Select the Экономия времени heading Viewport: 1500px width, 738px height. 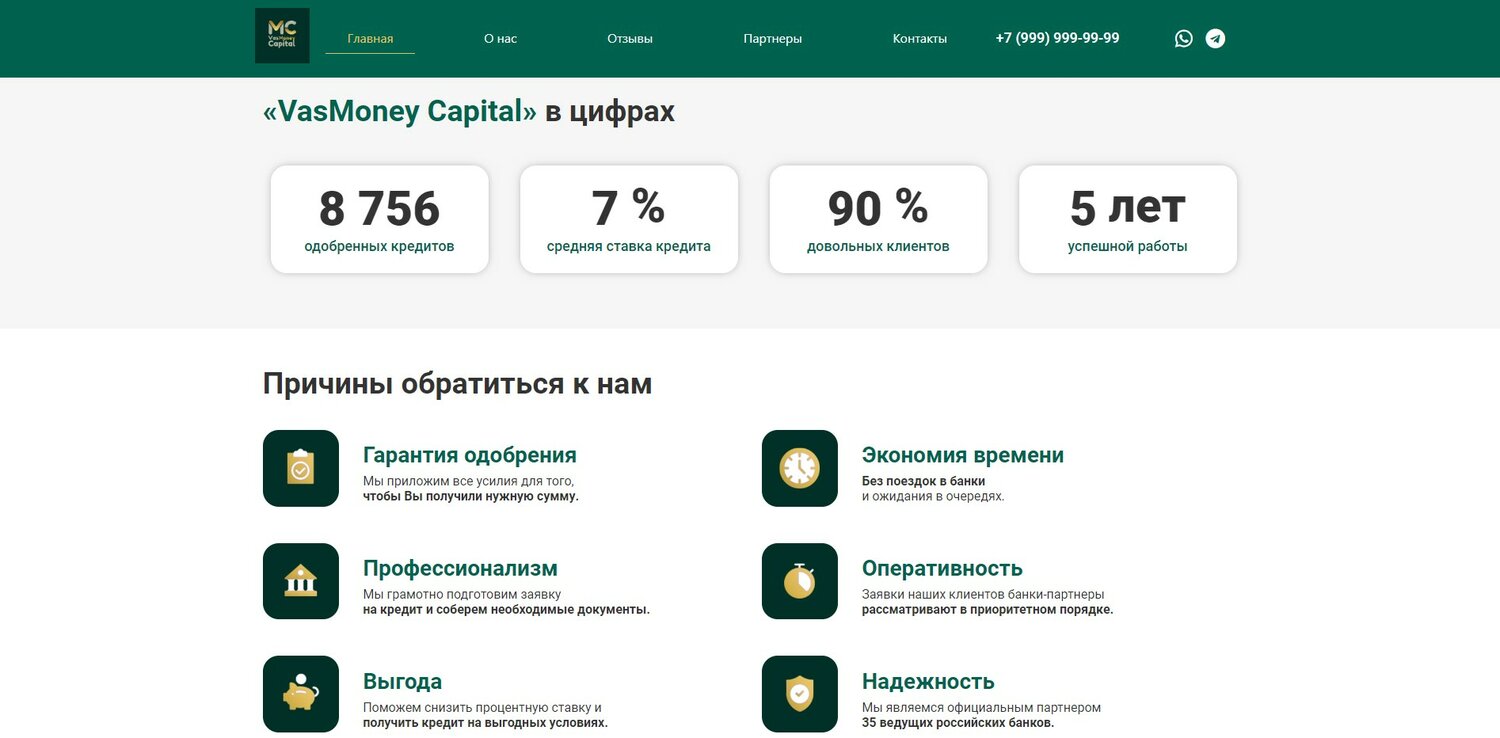(963, 455)
